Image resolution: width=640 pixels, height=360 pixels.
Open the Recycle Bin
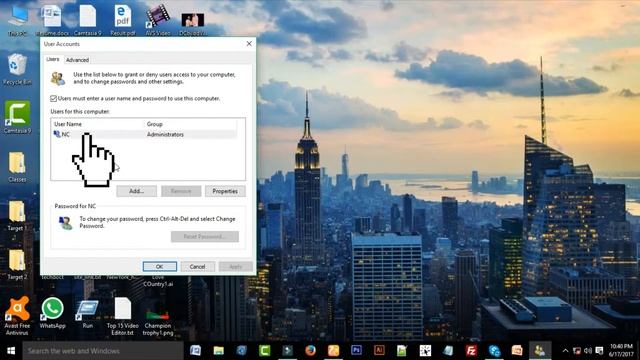[17, 69]
